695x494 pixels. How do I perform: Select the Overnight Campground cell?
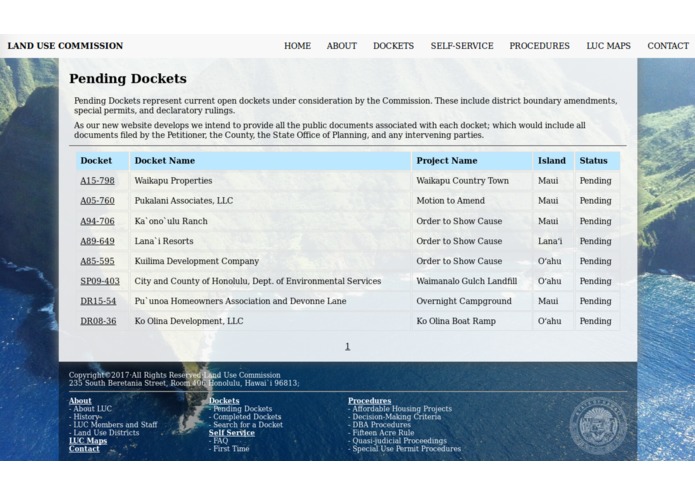click(x=472, y=301)
